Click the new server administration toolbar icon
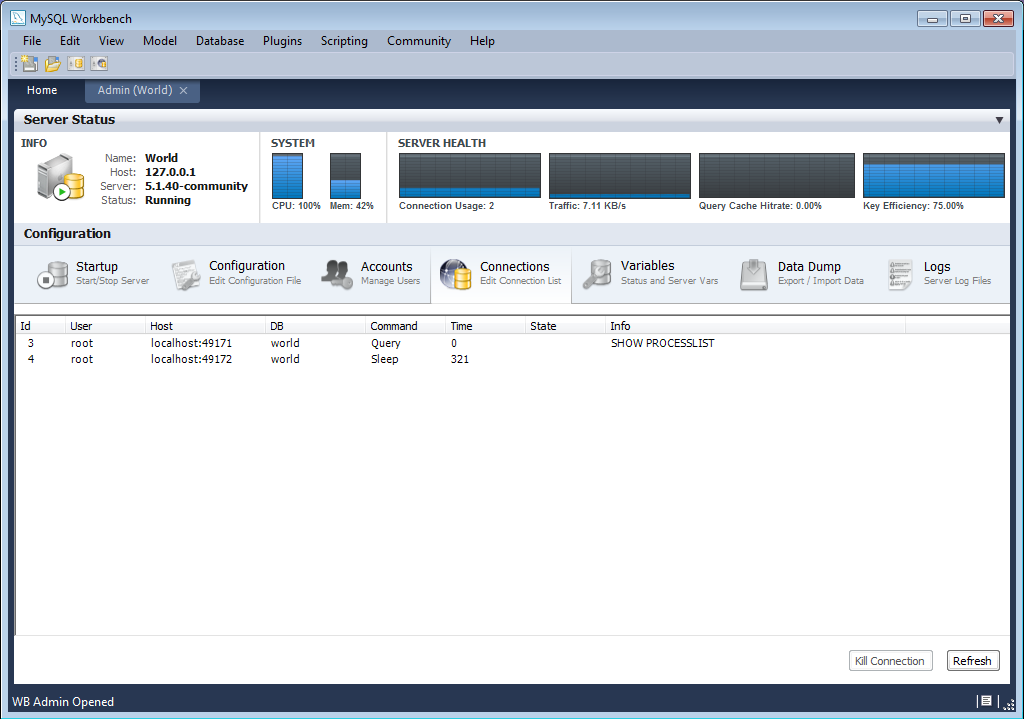The width and height of the screenshot is (1024, 719). (x=99, y=62)
